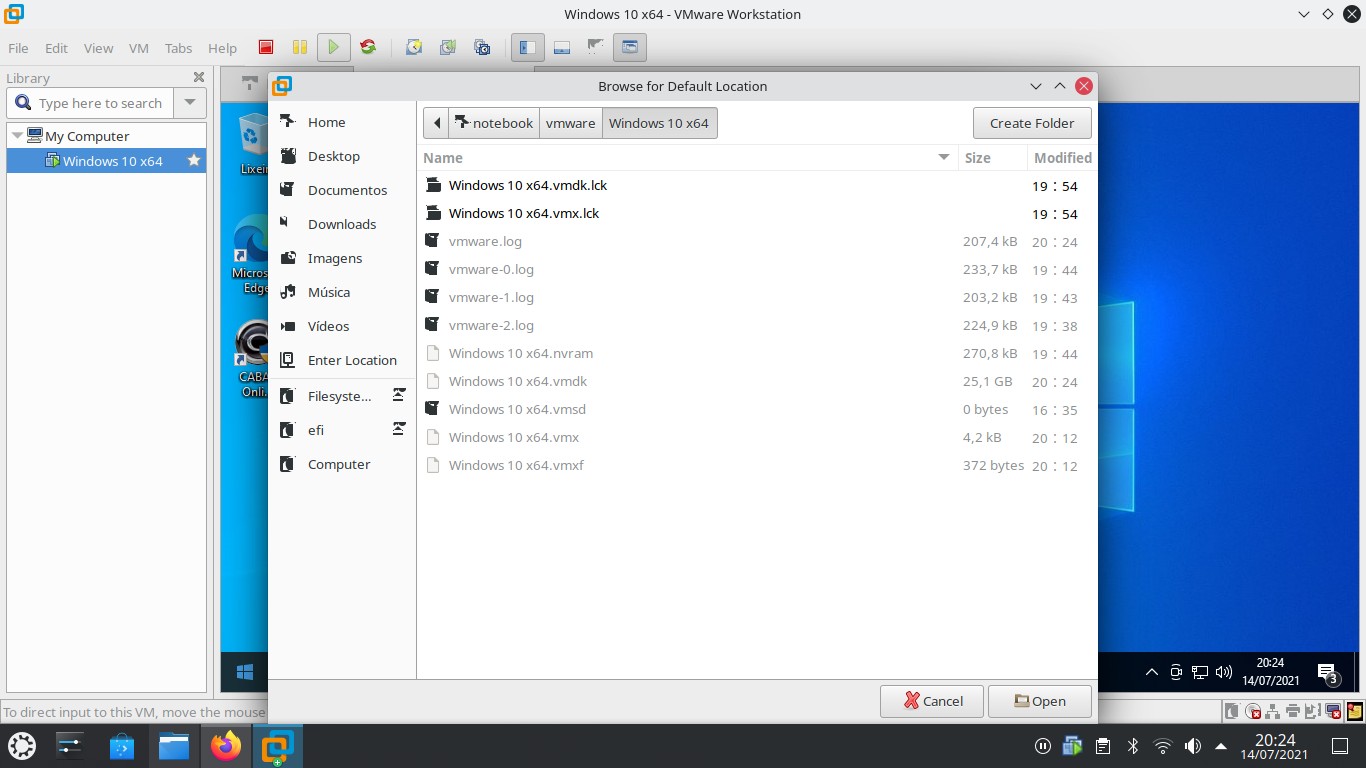This screenshot has height=768, width=1366.
Task: Click the Library search field
Action: (x=91, y=103)
